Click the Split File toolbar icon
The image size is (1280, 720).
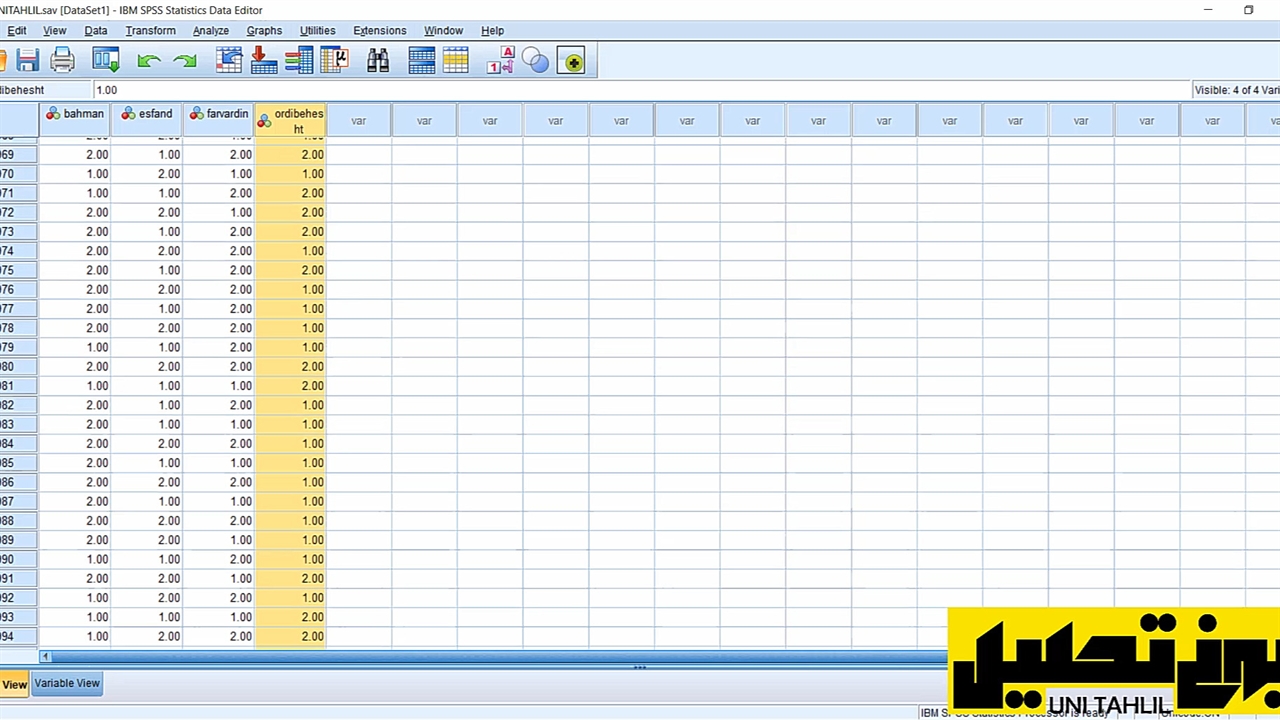pos(421,61)
